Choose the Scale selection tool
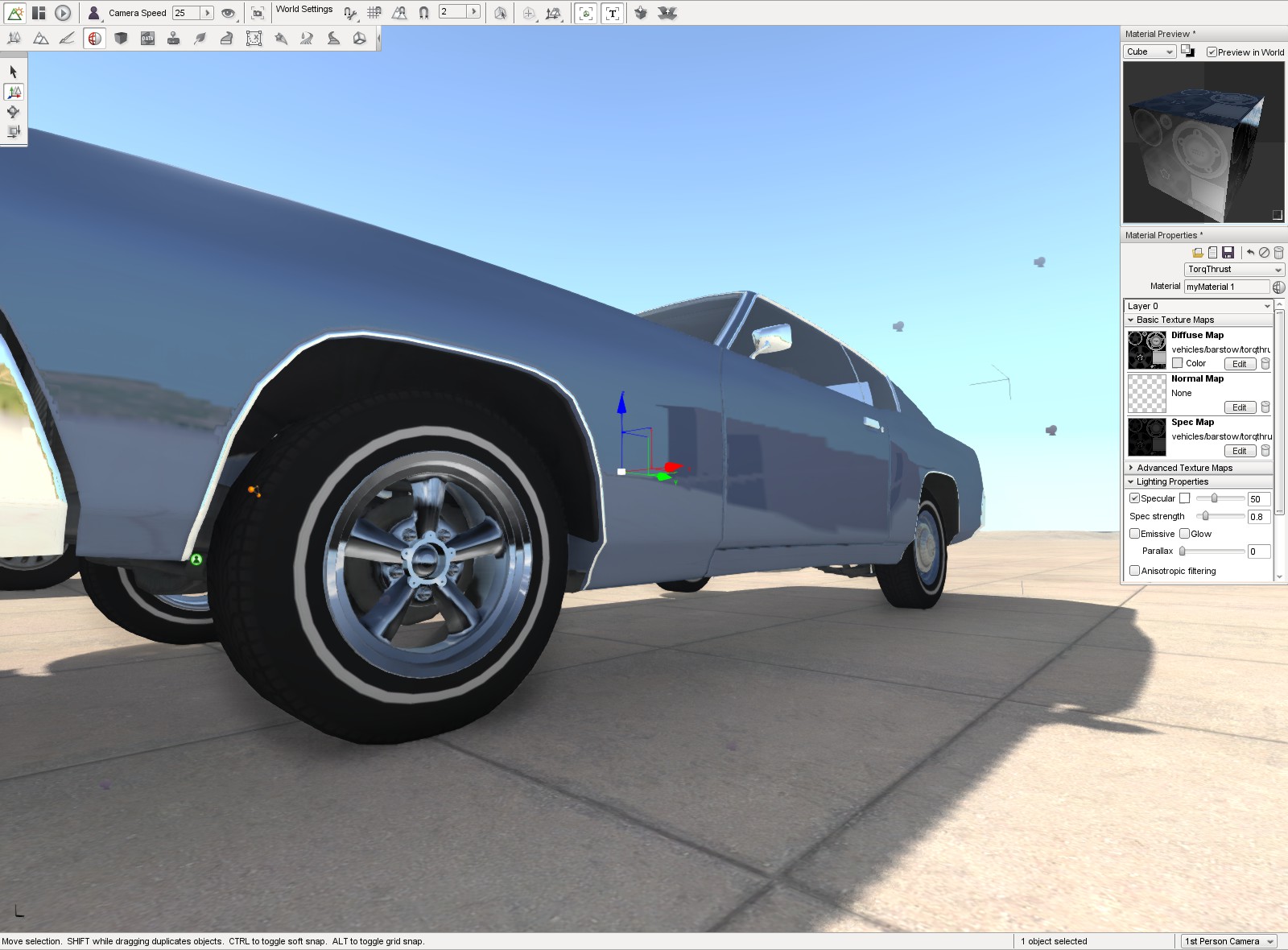1288x950 pixels. pos(14,131)
